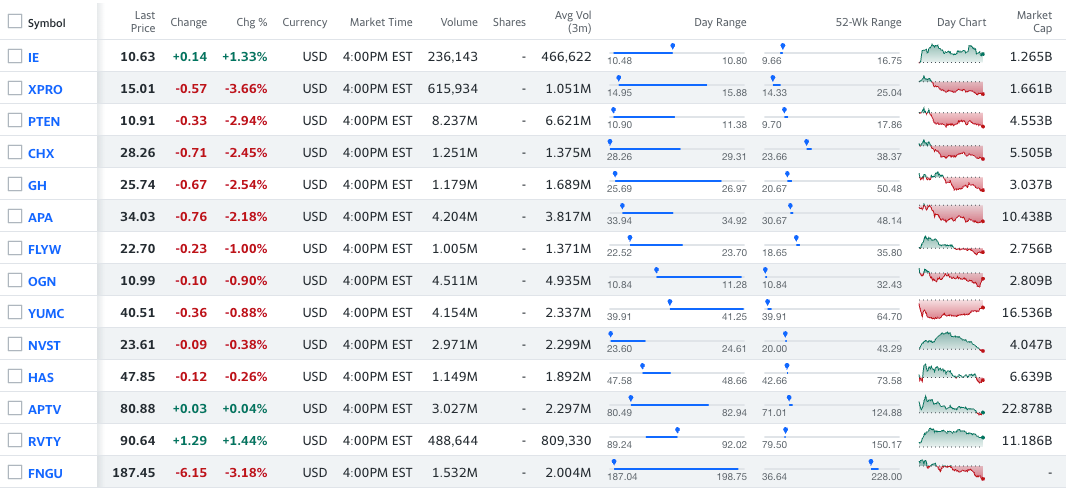1066x503 pixels.
Task: Click GH change value -0.67
Action: pyautogui.click(x=191, y=185)
